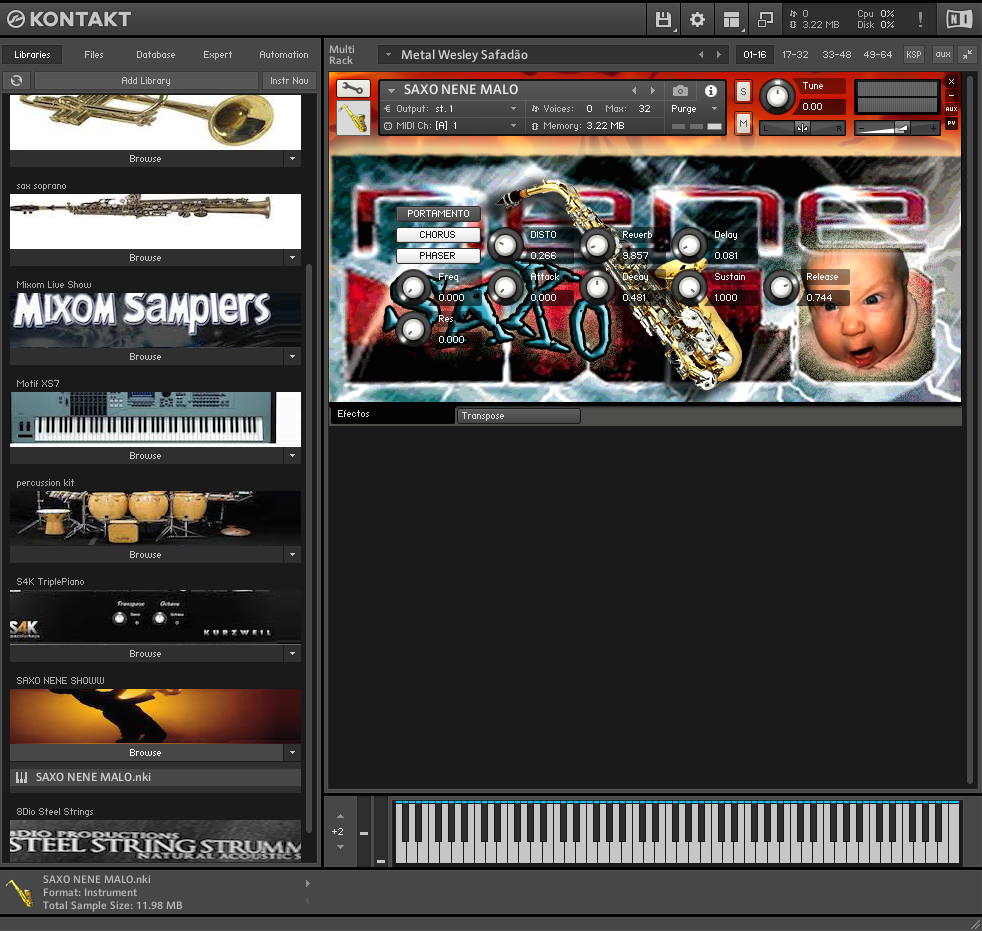Click the arrow right of info bar
Image resolution: width=982 pixels, height=931 pixels.
(x=308, y=883)
